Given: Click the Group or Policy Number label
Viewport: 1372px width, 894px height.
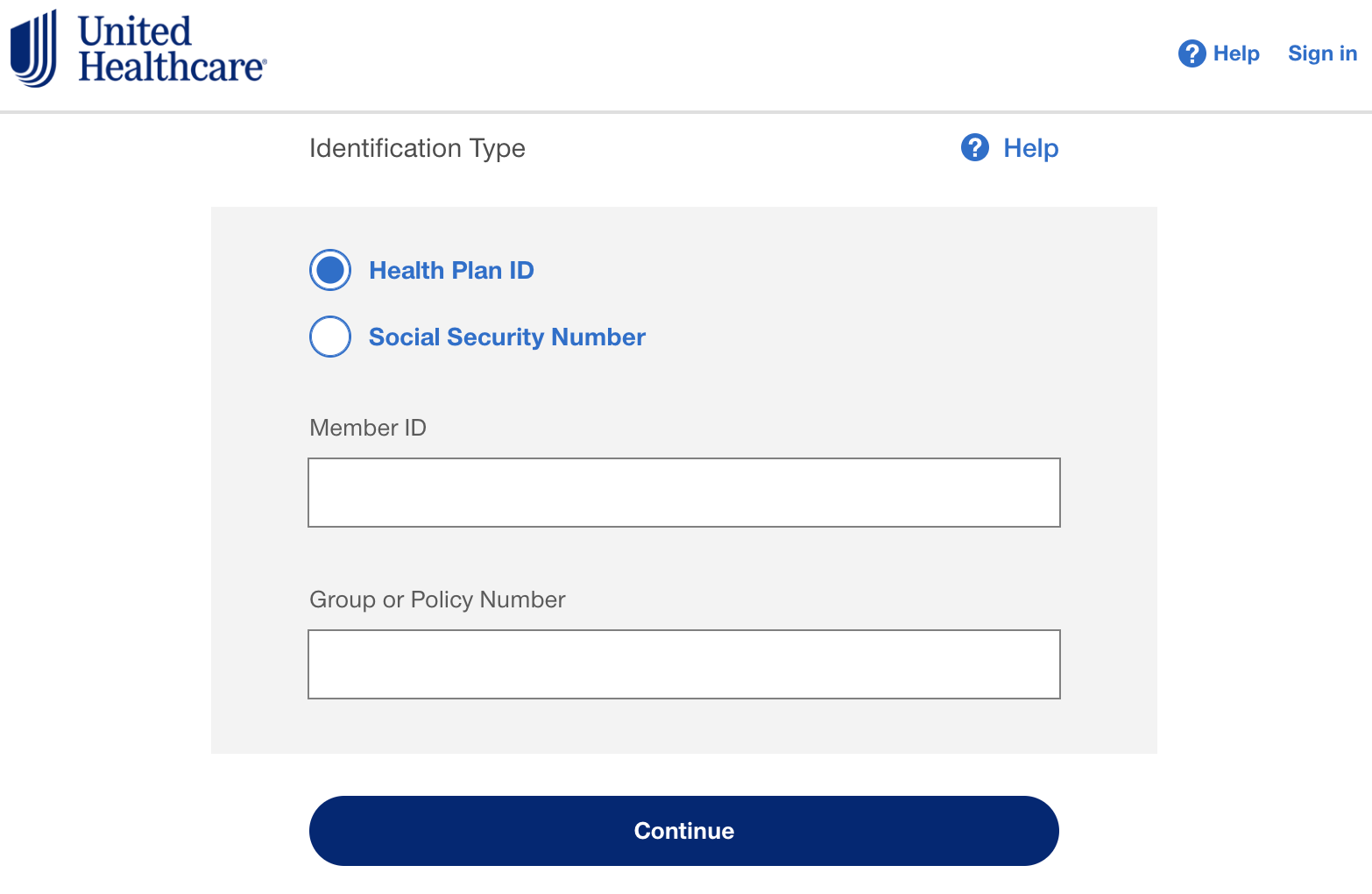Looking at the screenshot, I should (x=437, y=600).
